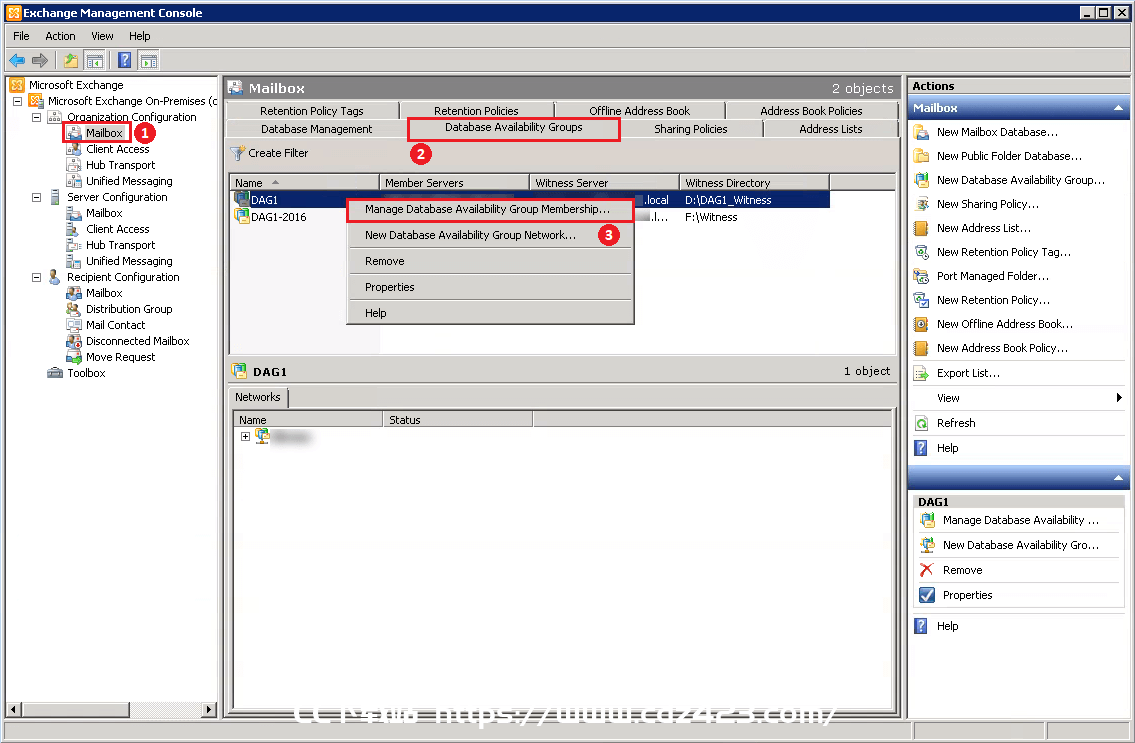Click New Offline Address Book icon
Screen dimensions: 1135x743
coord(921,324)
